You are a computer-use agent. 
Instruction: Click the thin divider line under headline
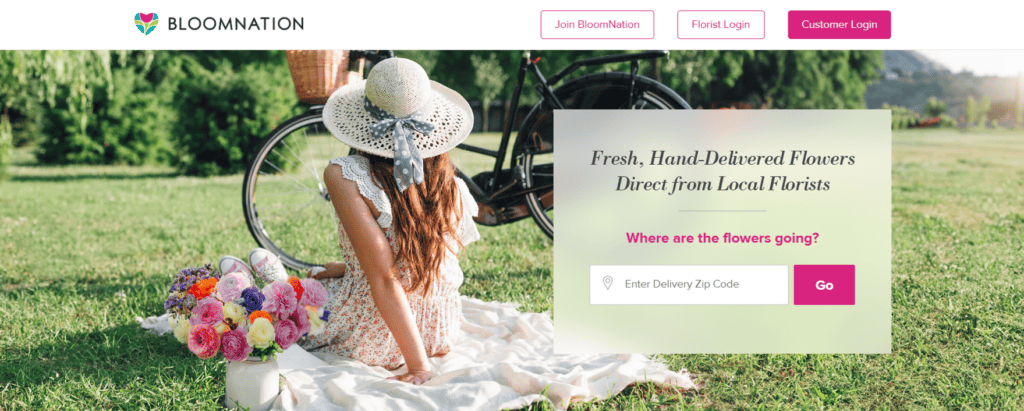722,211
